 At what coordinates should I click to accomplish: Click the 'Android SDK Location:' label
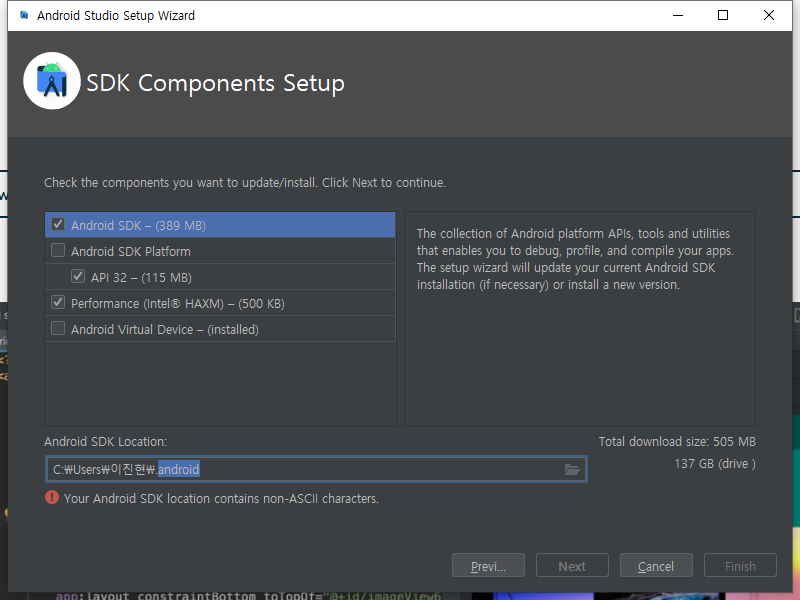(x=106, y=442)
